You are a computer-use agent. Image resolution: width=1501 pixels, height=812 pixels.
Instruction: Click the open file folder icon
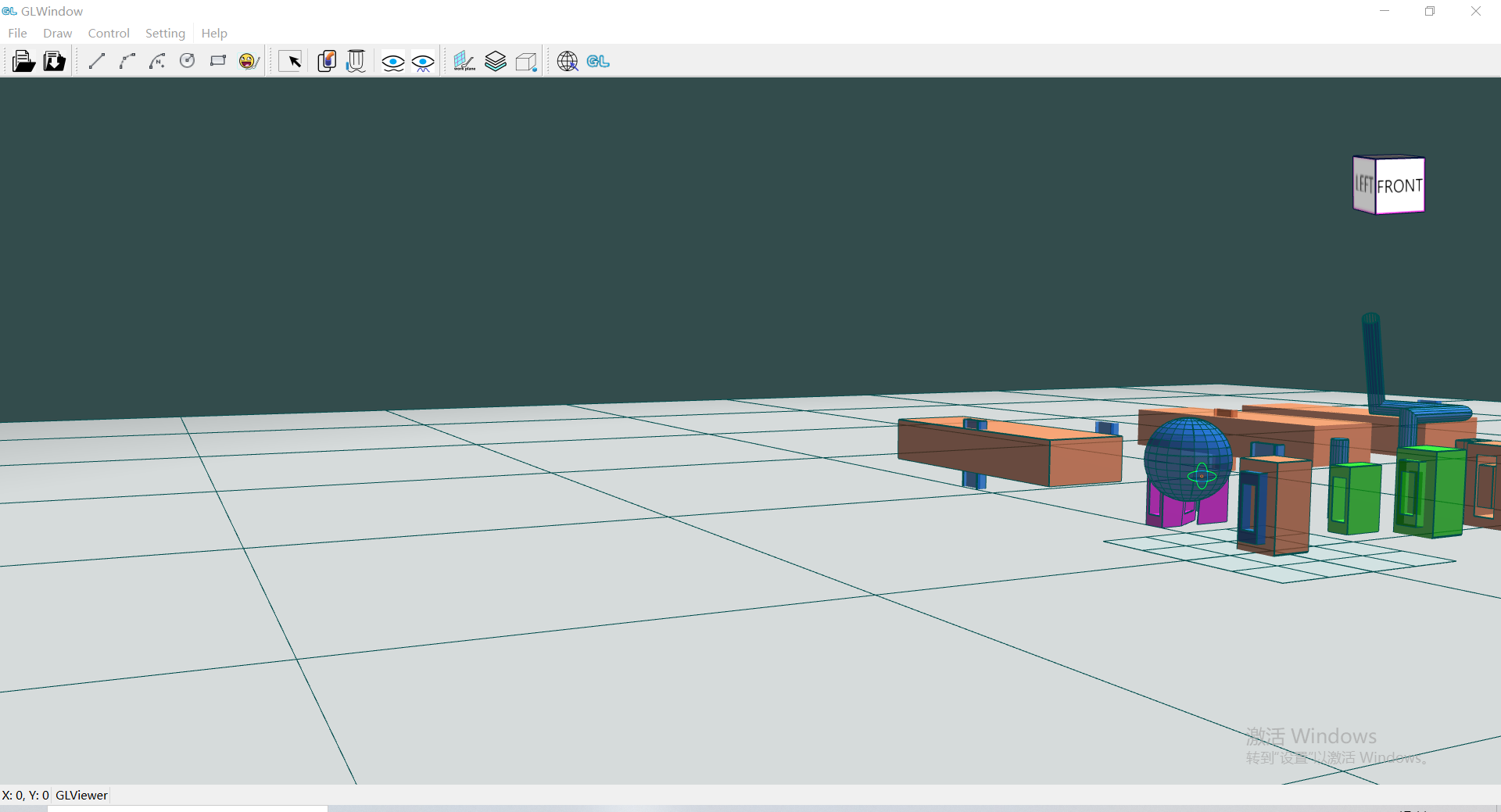(x=23, y=61)
